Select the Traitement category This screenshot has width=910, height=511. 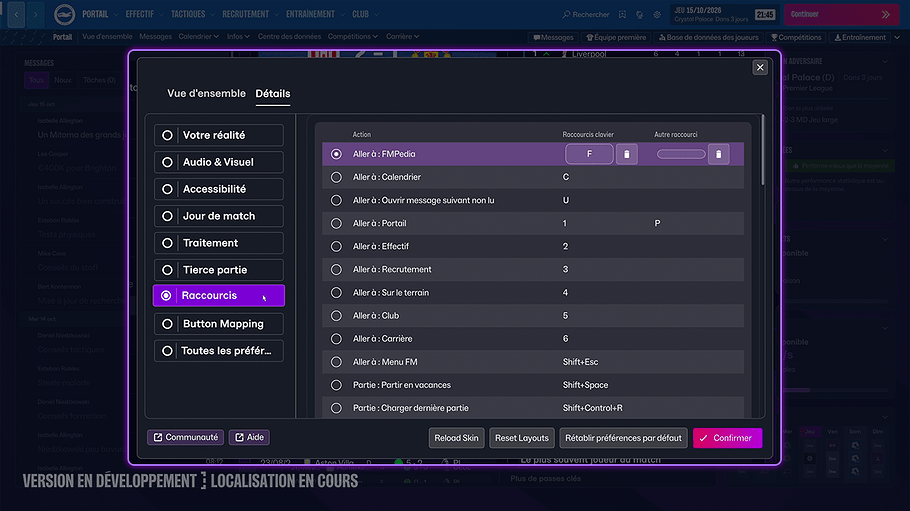219,243
